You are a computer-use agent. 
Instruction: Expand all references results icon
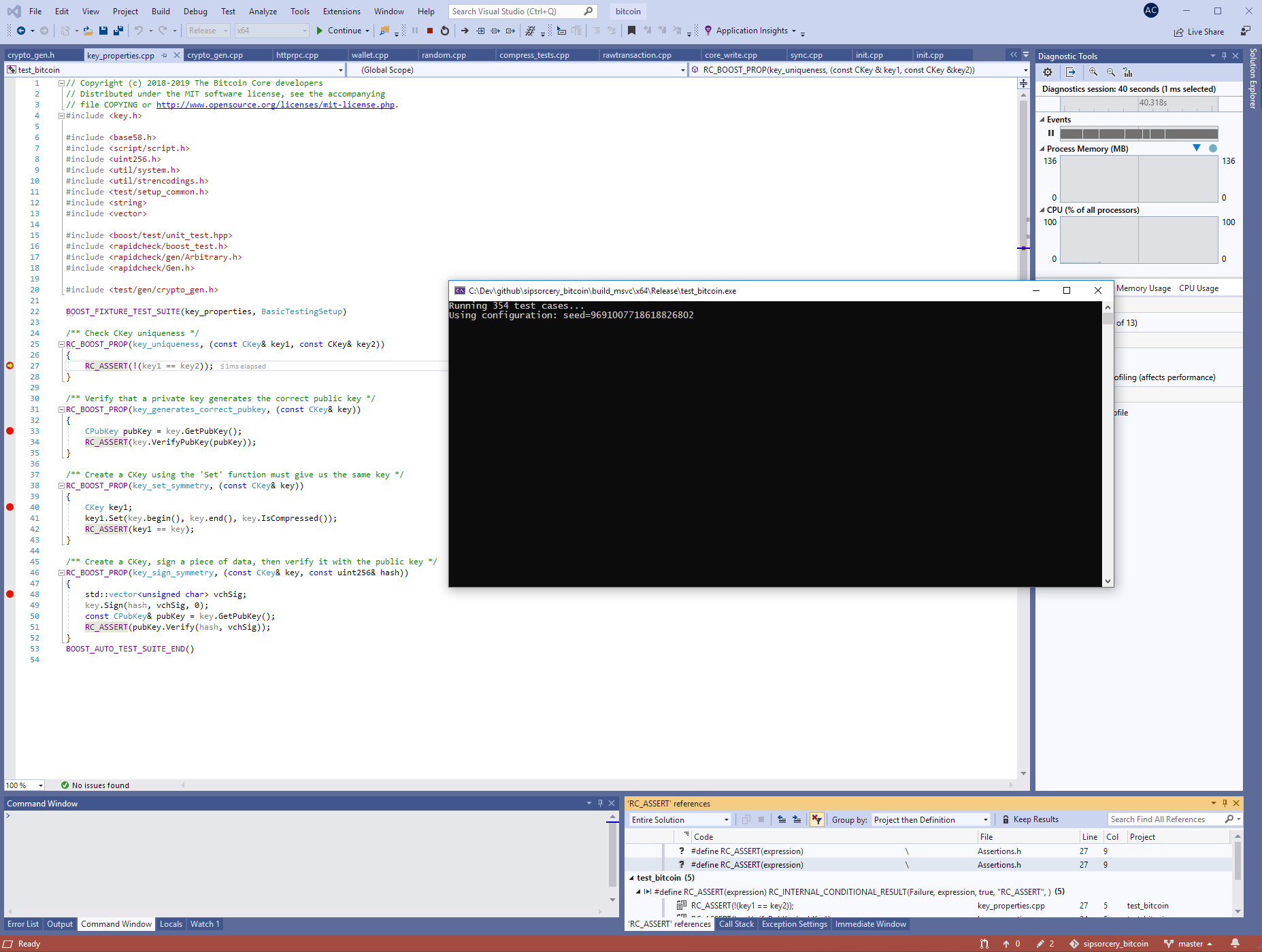point(797,819)
